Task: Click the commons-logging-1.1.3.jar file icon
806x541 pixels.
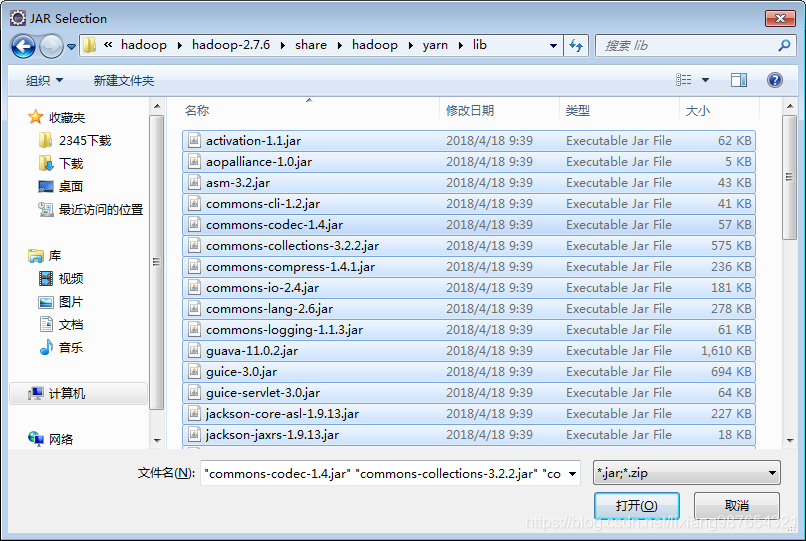Action: point(194,330)
